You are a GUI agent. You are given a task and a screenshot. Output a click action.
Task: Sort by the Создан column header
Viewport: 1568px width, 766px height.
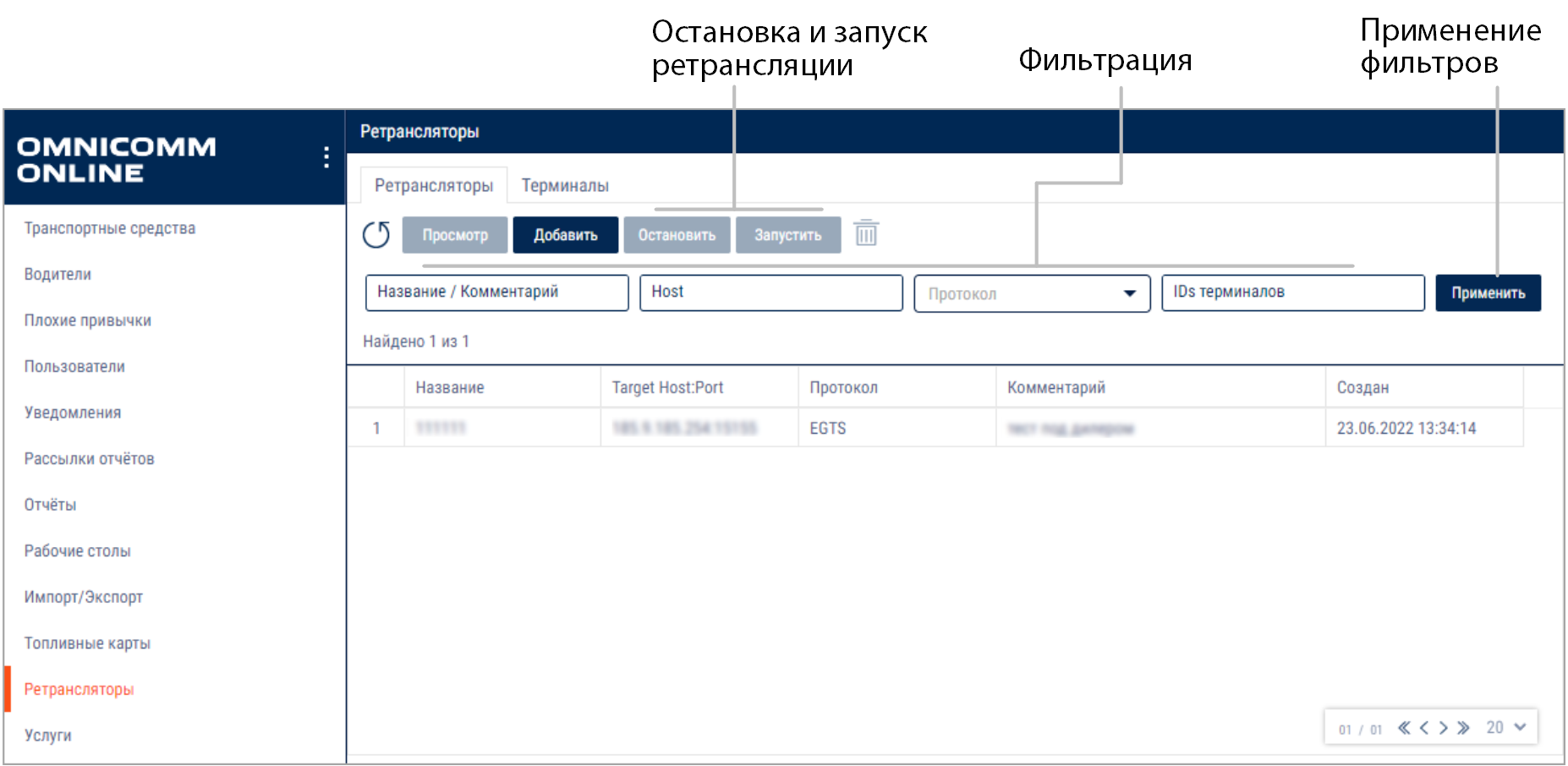(1362, 387)
